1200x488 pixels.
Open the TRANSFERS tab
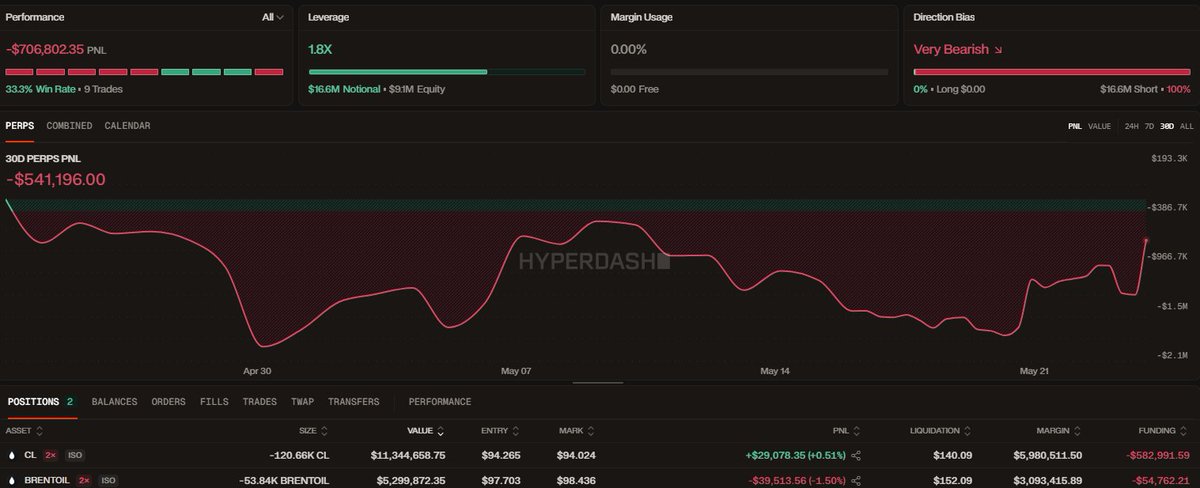pos(353,402)
